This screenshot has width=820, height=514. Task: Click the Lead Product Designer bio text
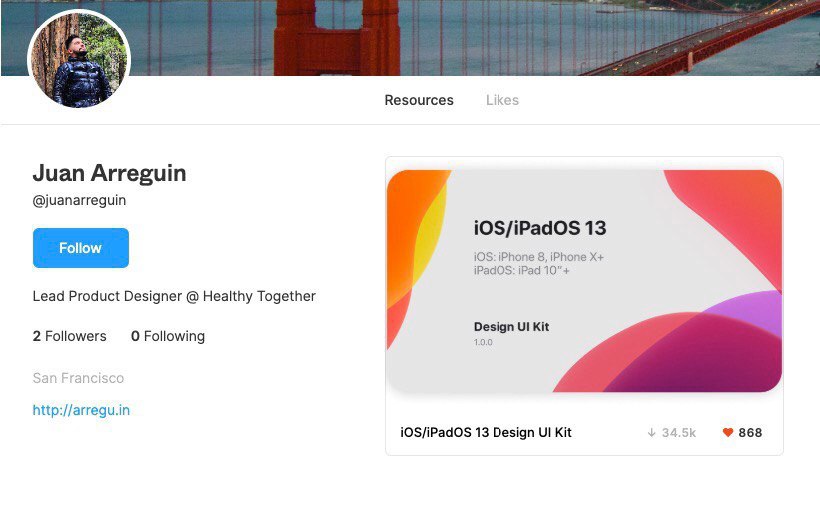point(174,296)
